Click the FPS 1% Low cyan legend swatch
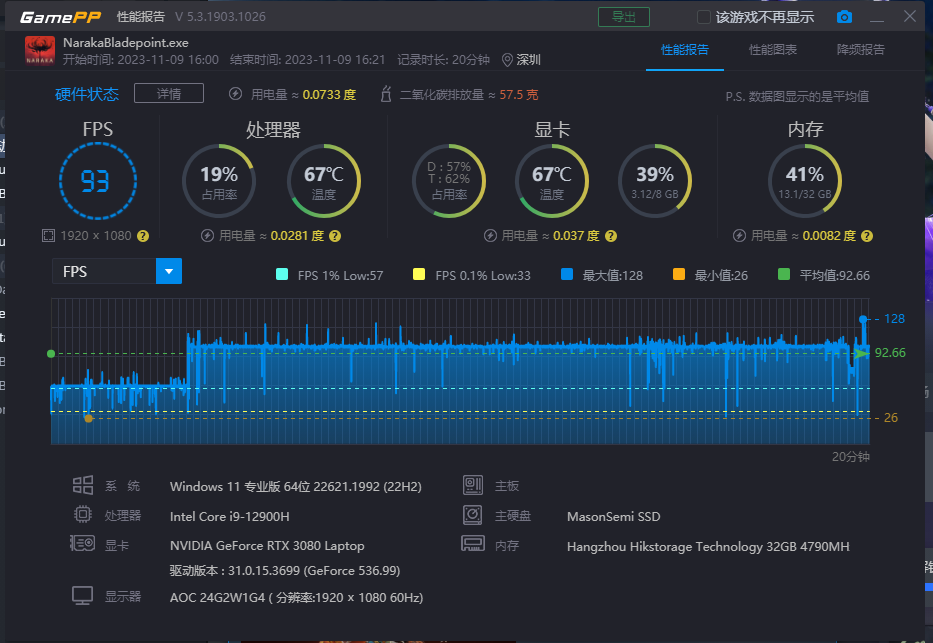The image size is (933, 643). click(282, 274)
